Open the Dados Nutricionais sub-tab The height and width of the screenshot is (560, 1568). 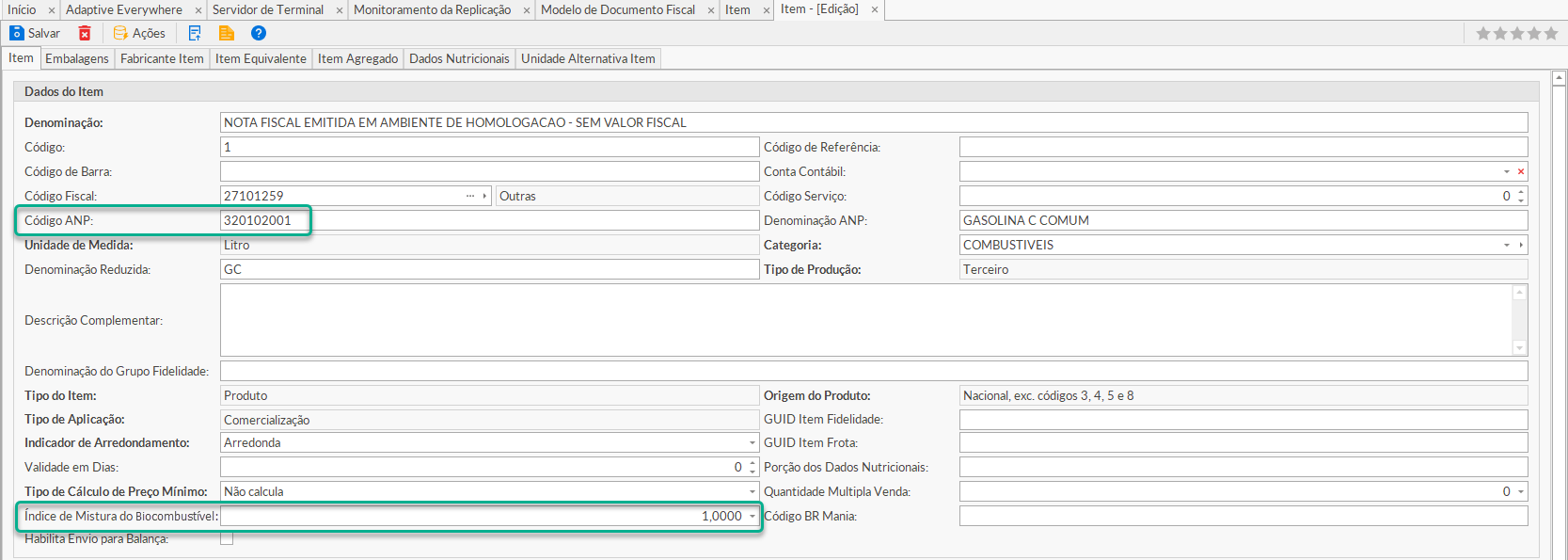pos(459,58)
